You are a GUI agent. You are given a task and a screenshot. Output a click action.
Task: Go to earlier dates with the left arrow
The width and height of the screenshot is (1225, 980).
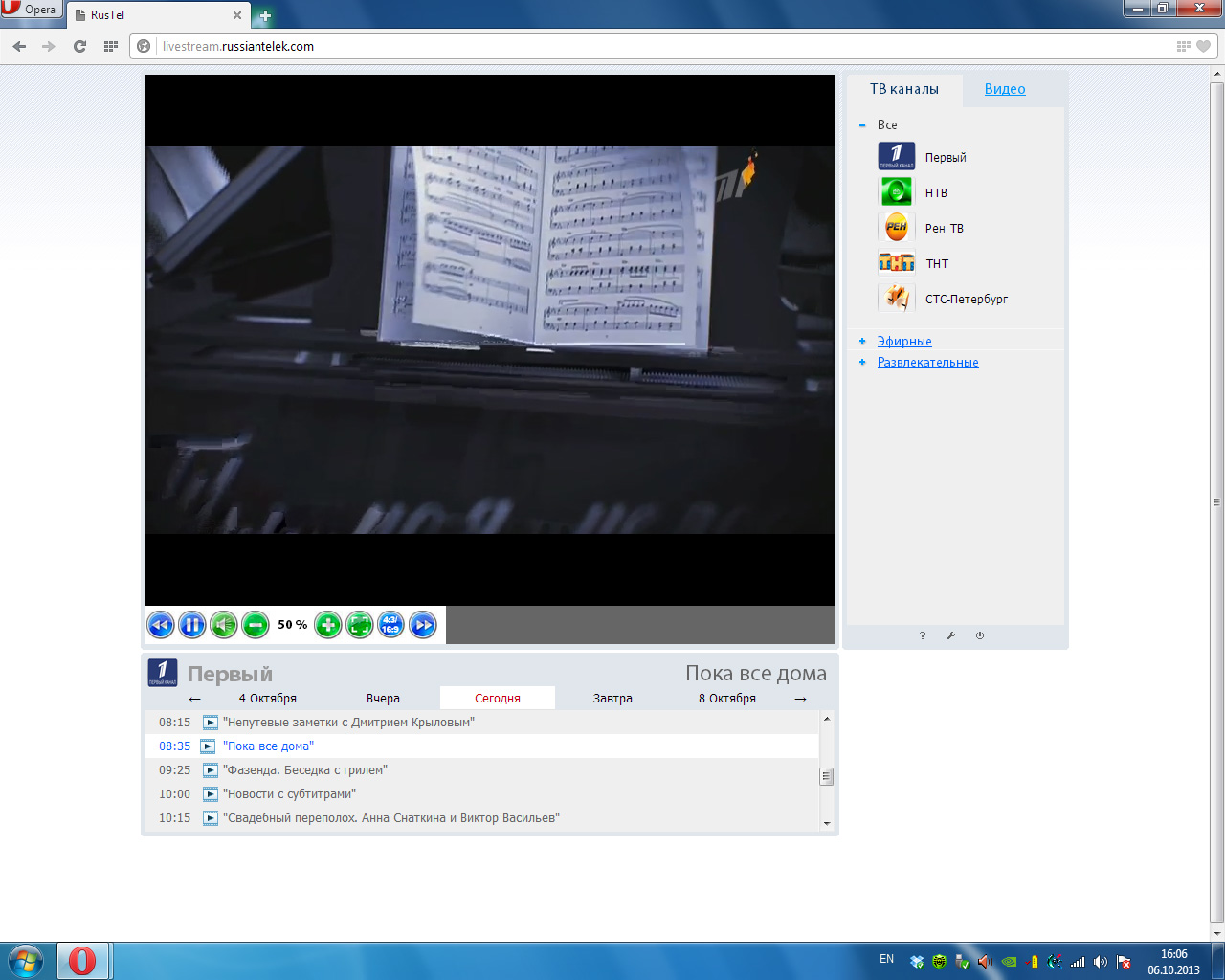[x=195, y=699]
